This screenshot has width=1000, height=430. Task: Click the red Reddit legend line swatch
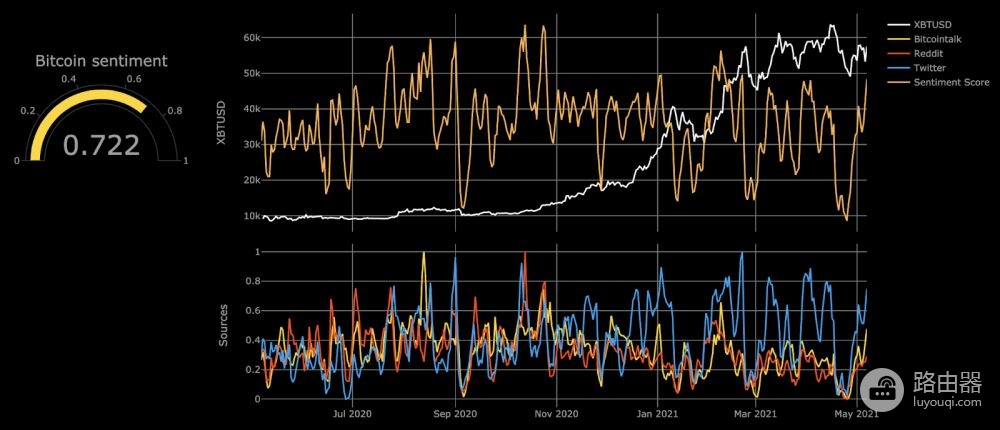point(898,54)
